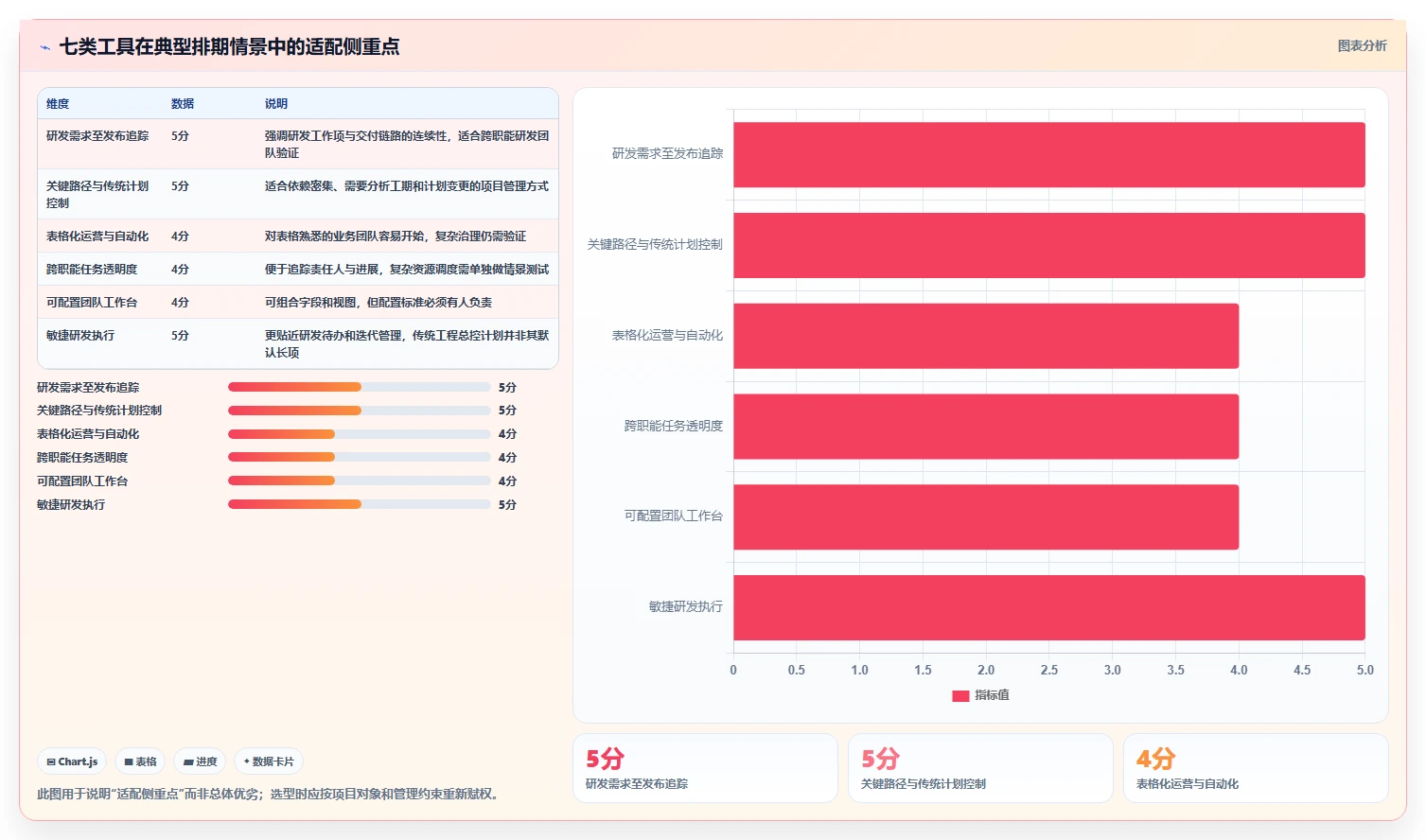This screenshot has width=1426, height=840.
Task: Click the 研发需求至发布追踪 chart bar
Action: 1048,154
